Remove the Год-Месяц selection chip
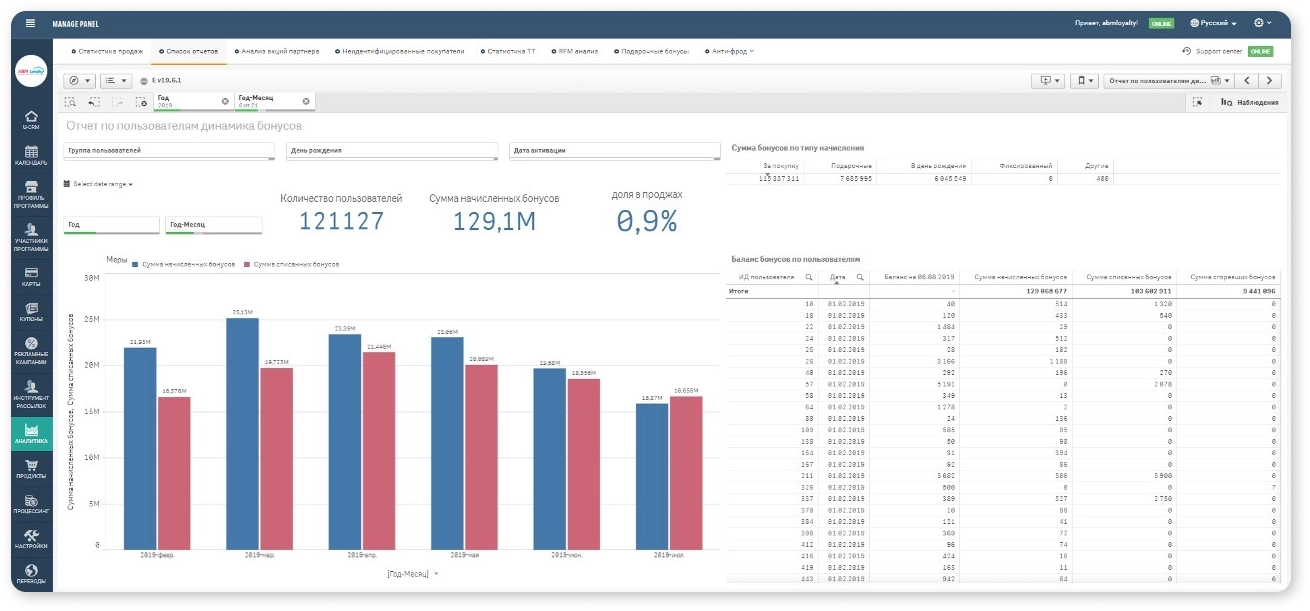 306,101
